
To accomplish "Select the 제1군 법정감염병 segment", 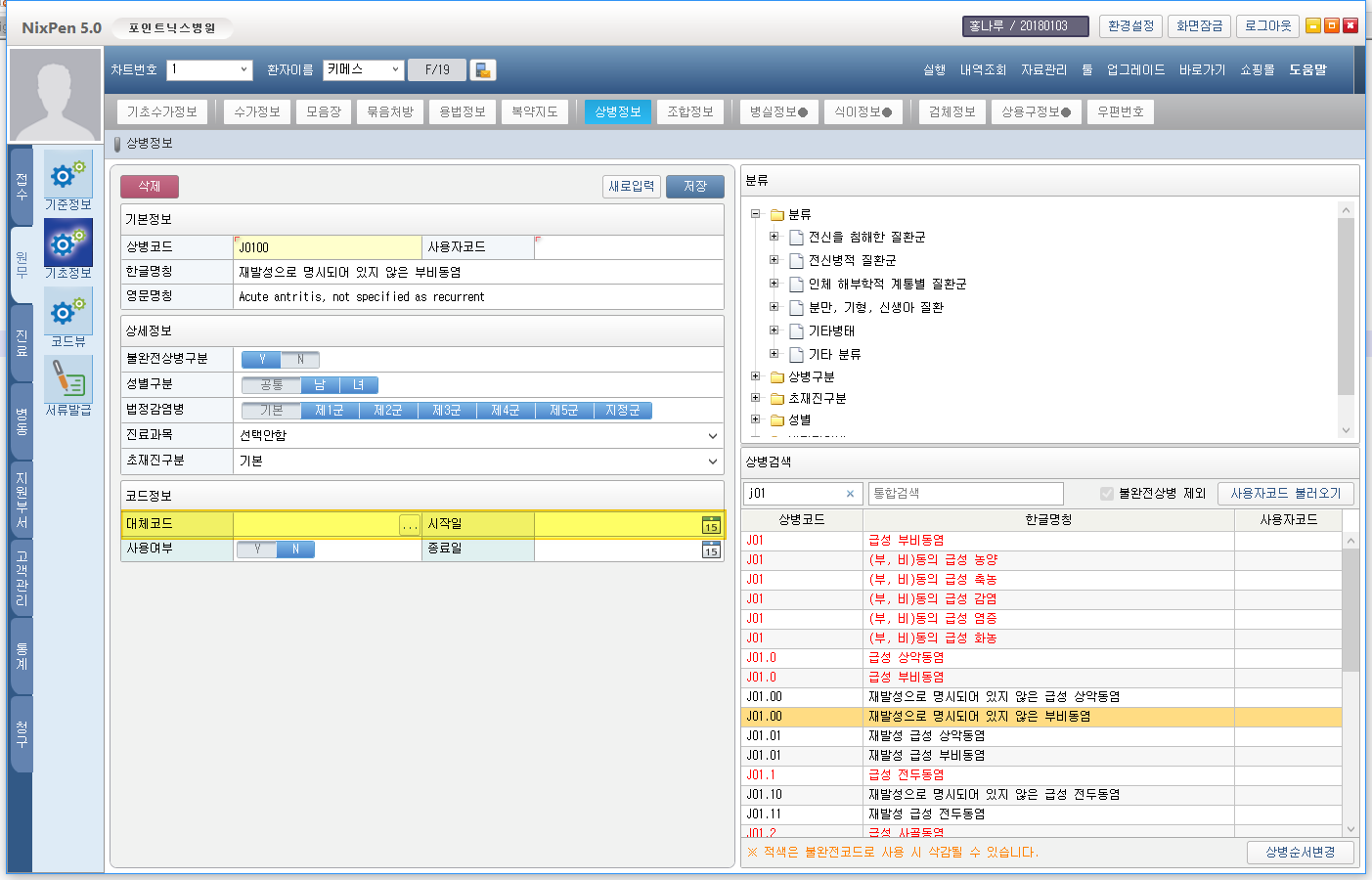I will coord(330,411).
